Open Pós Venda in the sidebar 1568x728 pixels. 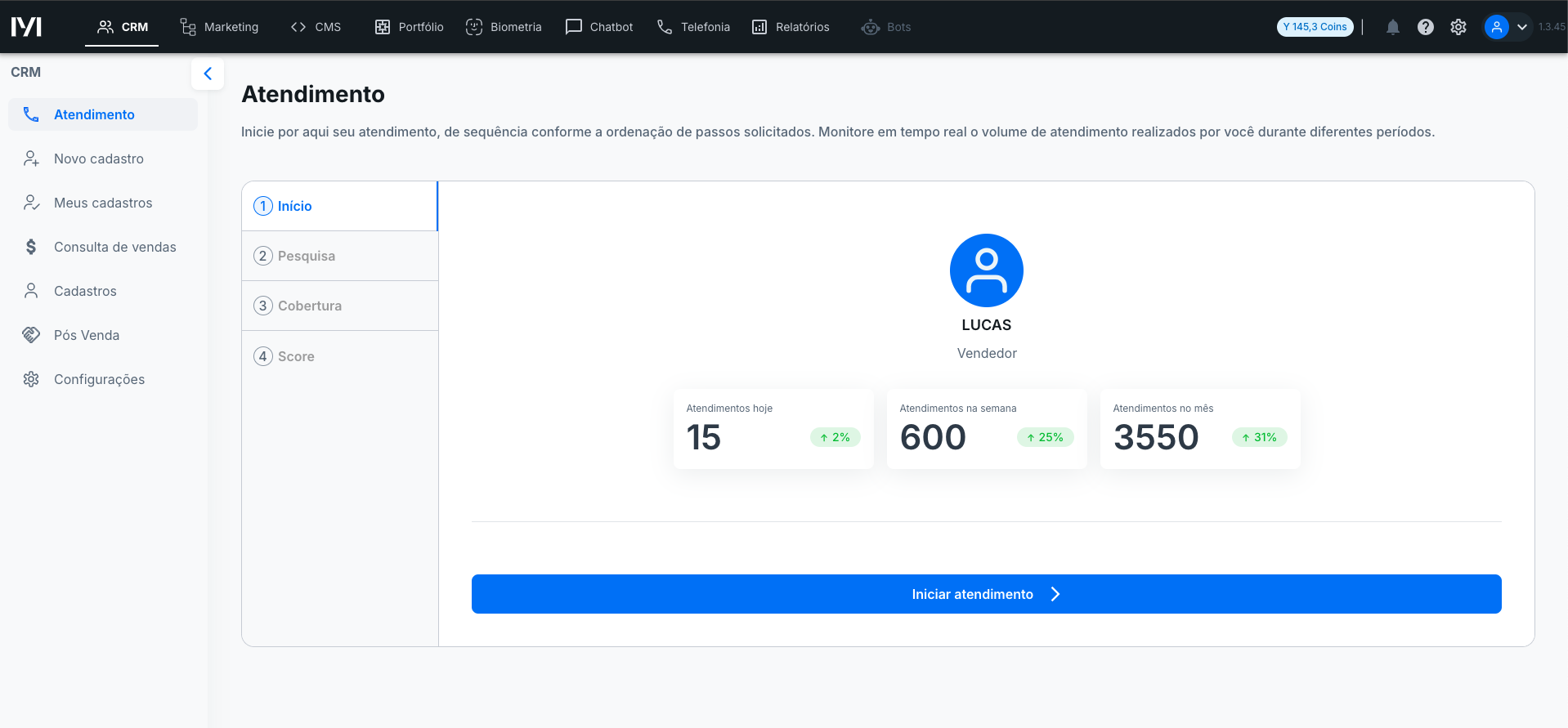86,335
